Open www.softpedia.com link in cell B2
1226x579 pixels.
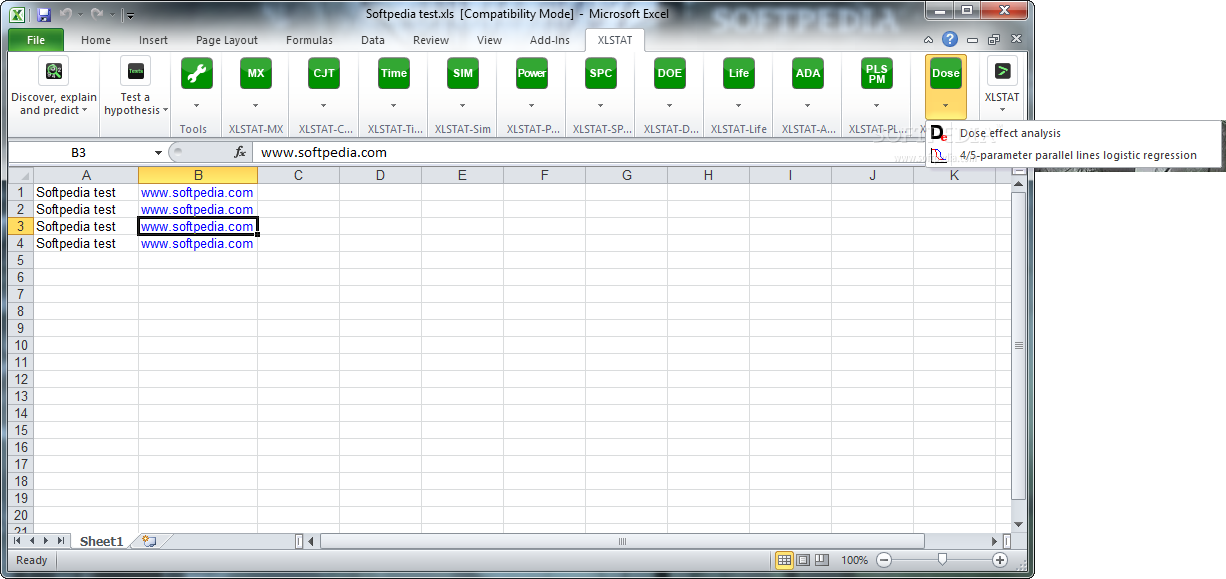pos(197,209)
